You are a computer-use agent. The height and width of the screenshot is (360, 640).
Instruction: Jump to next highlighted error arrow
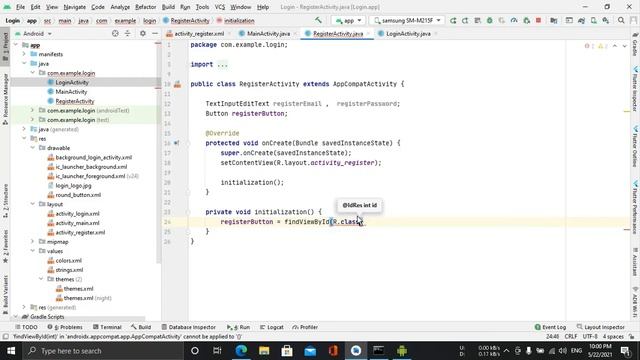coord(624,46)
